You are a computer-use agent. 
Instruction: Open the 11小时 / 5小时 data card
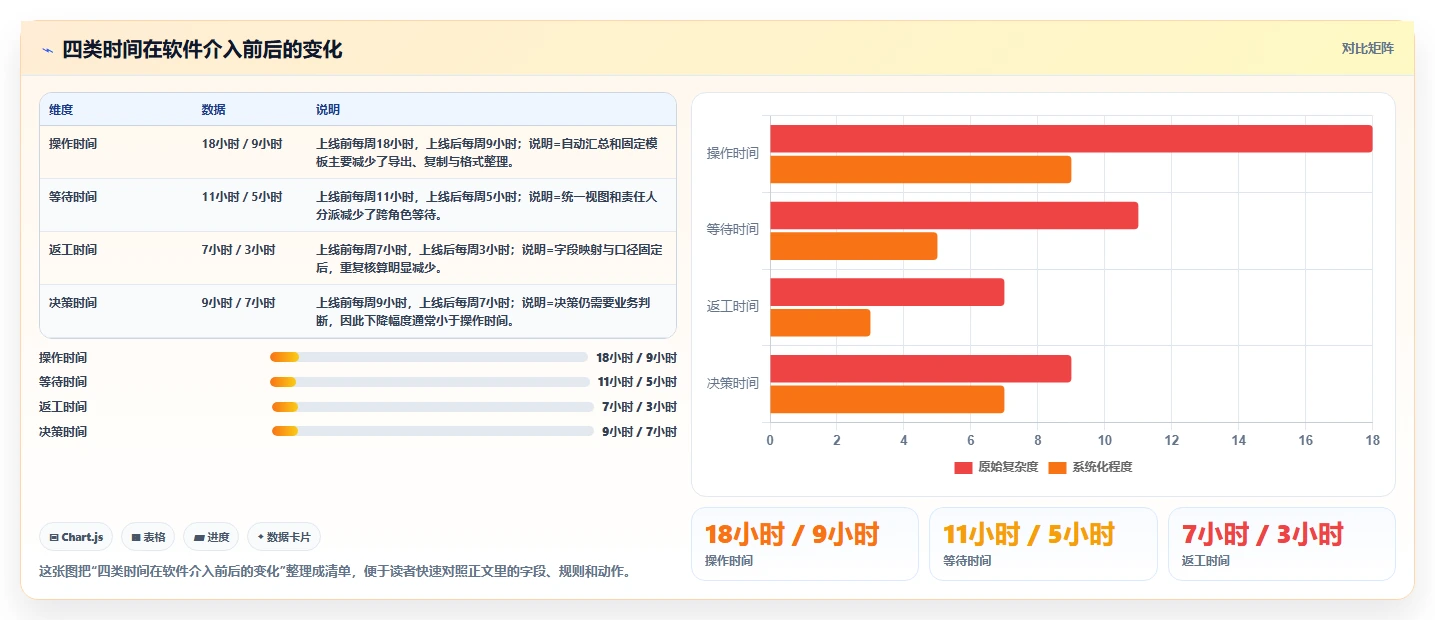tap(1043, 544)
